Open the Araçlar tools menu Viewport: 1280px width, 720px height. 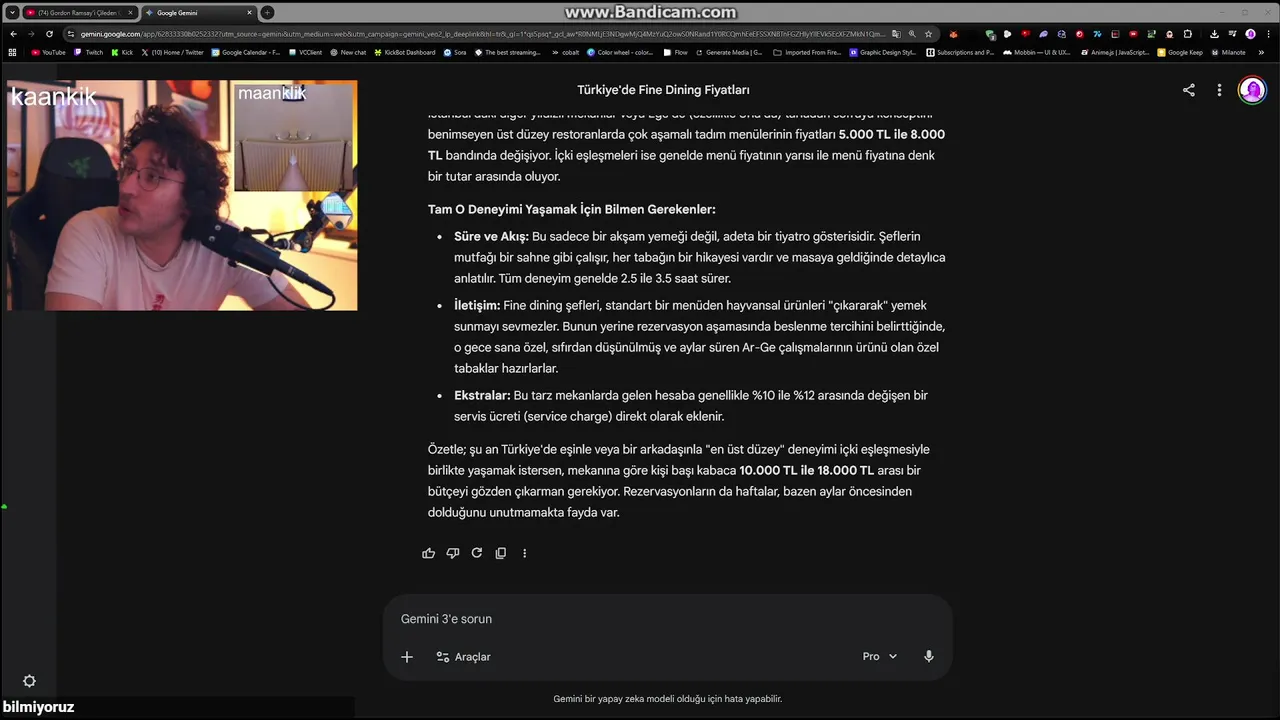[463, 657]
